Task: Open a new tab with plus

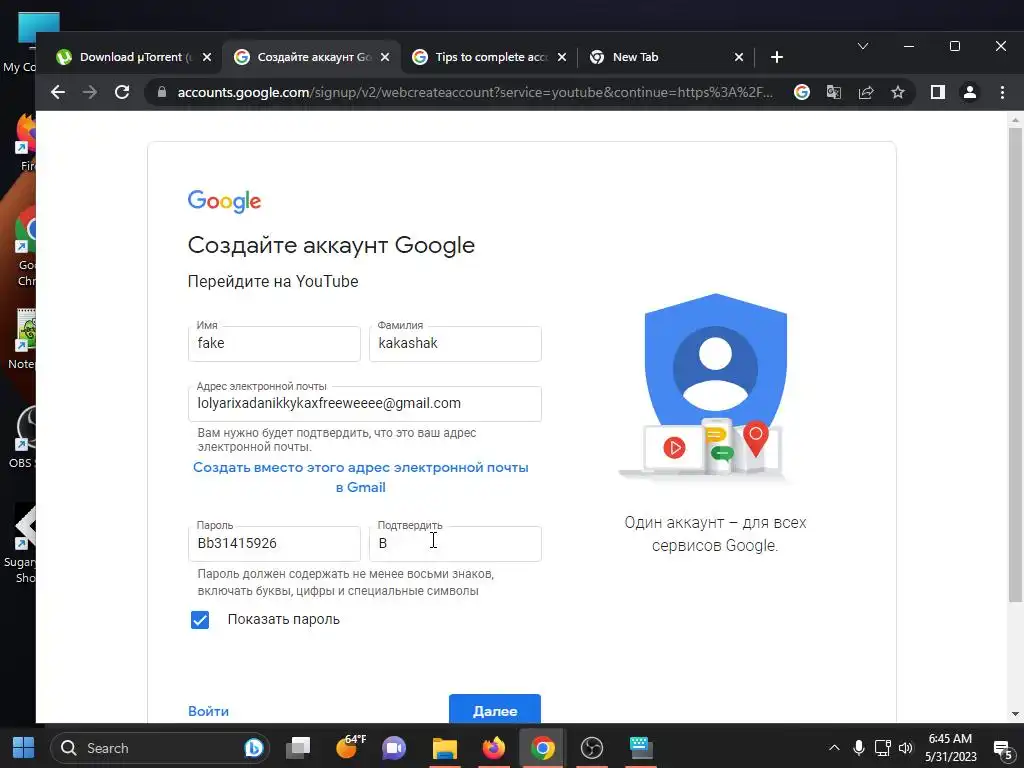Action: point(776,57)
